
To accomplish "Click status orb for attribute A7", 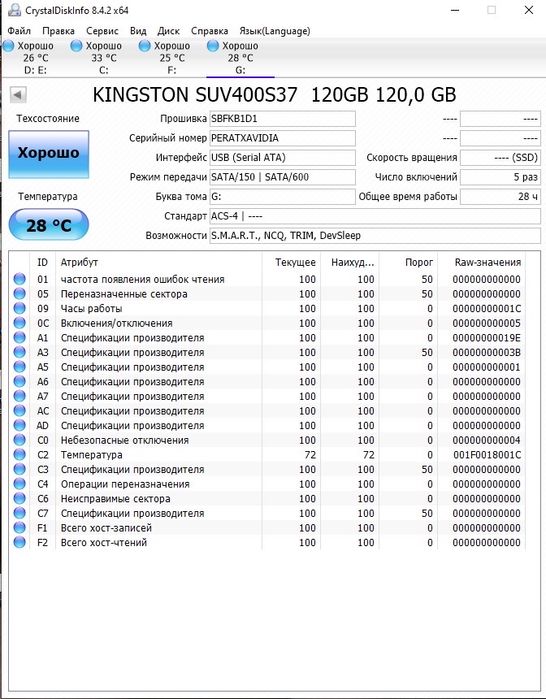I will 20,396.
